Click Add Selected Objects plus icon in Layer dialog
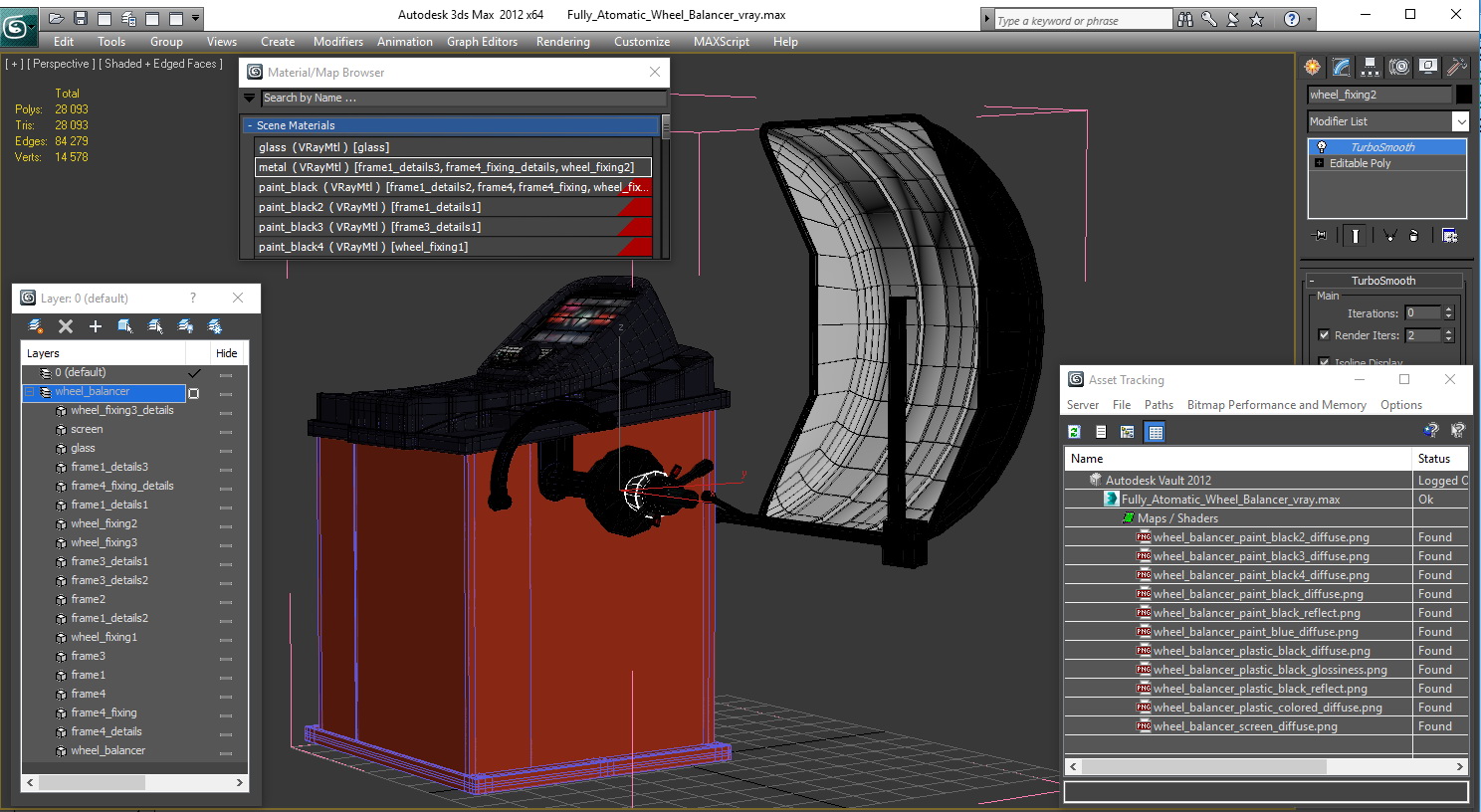The height and width of the screenshot is (812, 1481). (x=96, y=326)
